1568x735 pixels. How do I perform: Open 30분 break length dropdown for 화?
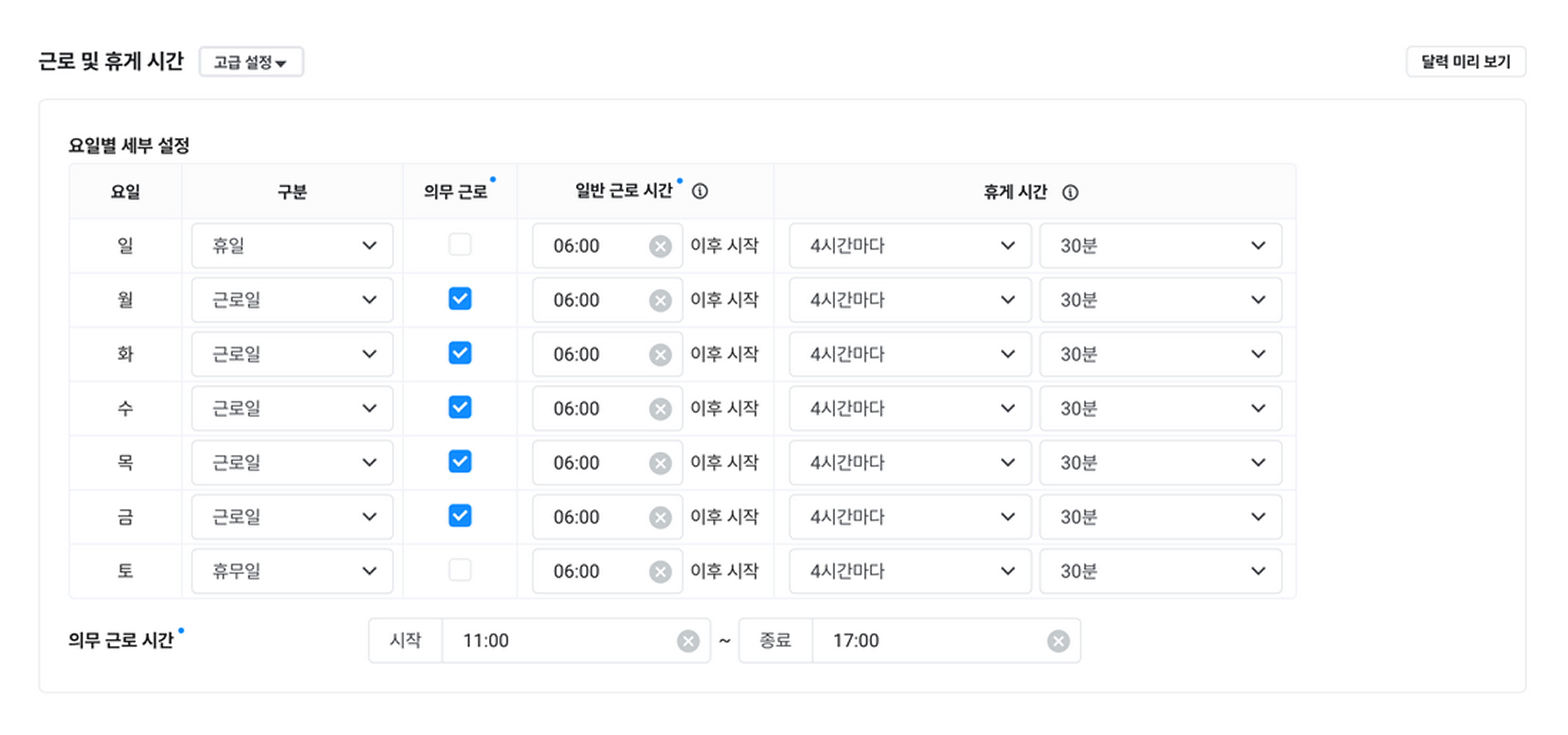click(x=1160, y=354)
